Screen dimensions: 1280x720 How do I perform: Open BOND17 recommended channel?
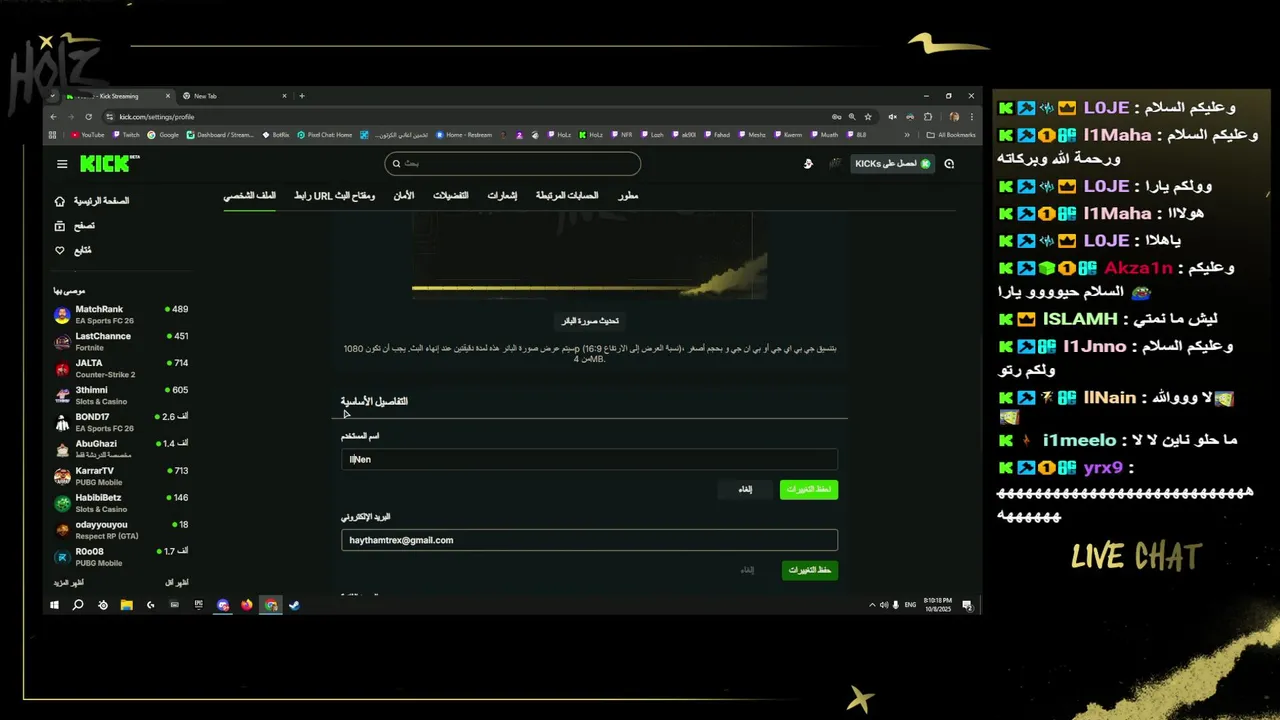click(121, 423)
